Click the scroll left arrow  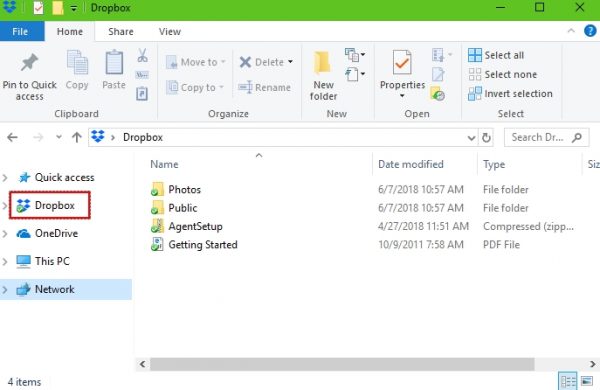click(142, 364)
